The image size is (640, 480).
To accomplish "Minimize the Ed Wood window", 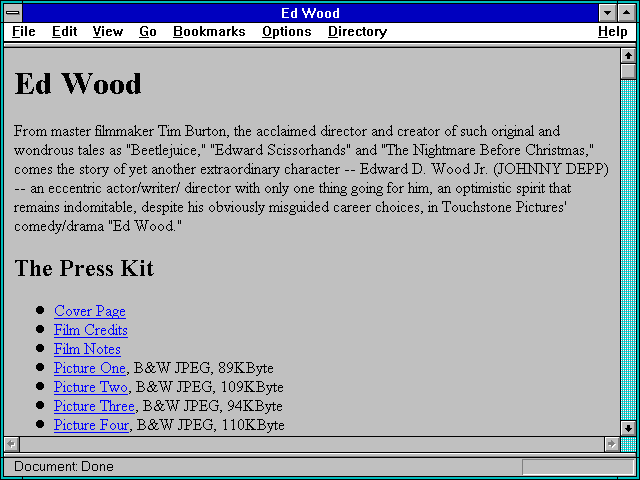I will [x=607, y=13].
